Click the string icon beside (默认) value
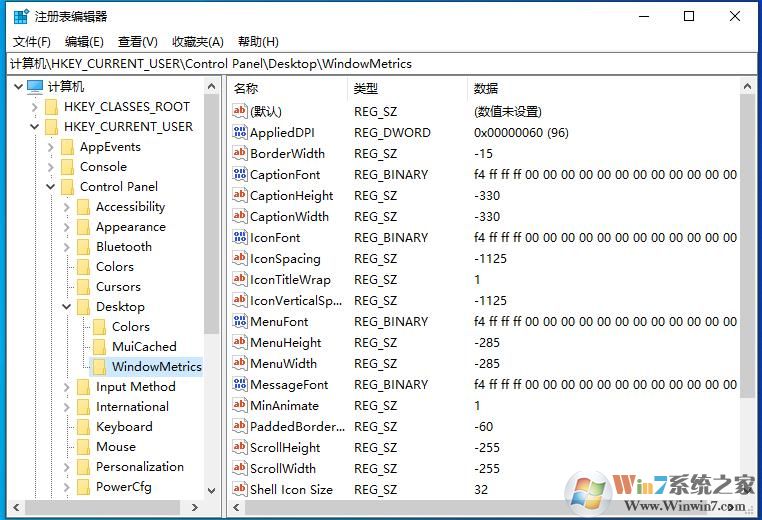This screenshot has height=520, width=762. click(x=240, y=111)
